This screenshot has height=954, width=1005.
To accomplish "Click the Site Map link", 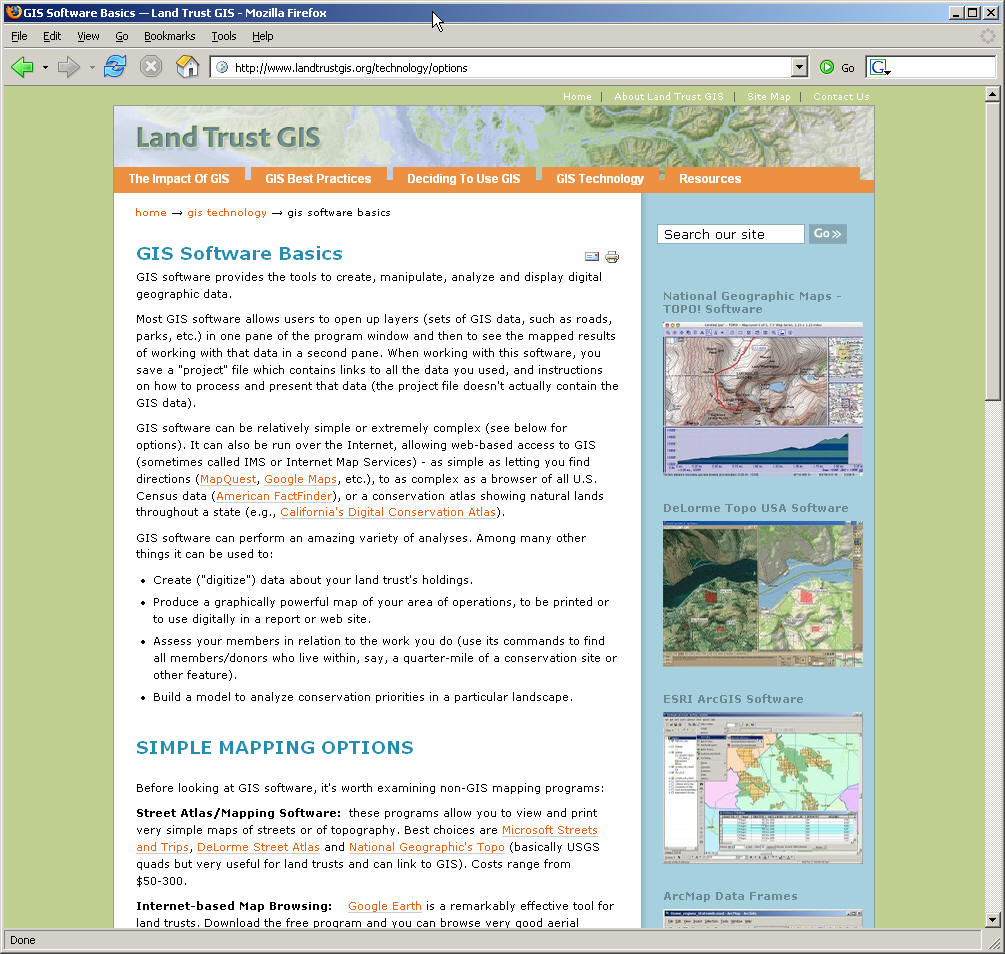I will (768, 97).
